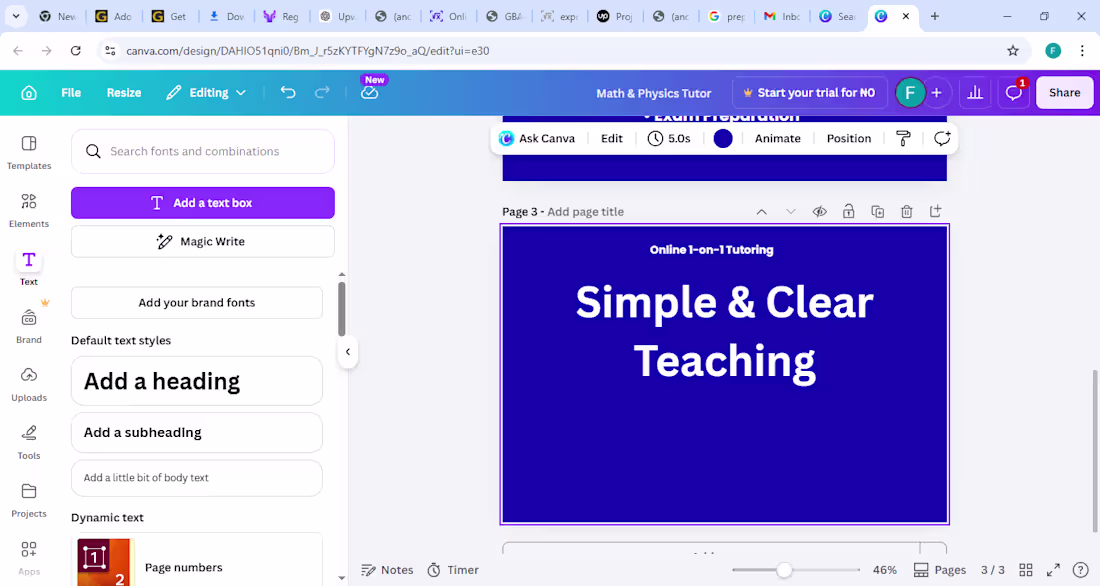Select the Text sidebar tab
The image size is (1100, 586).
click(29, 269)
